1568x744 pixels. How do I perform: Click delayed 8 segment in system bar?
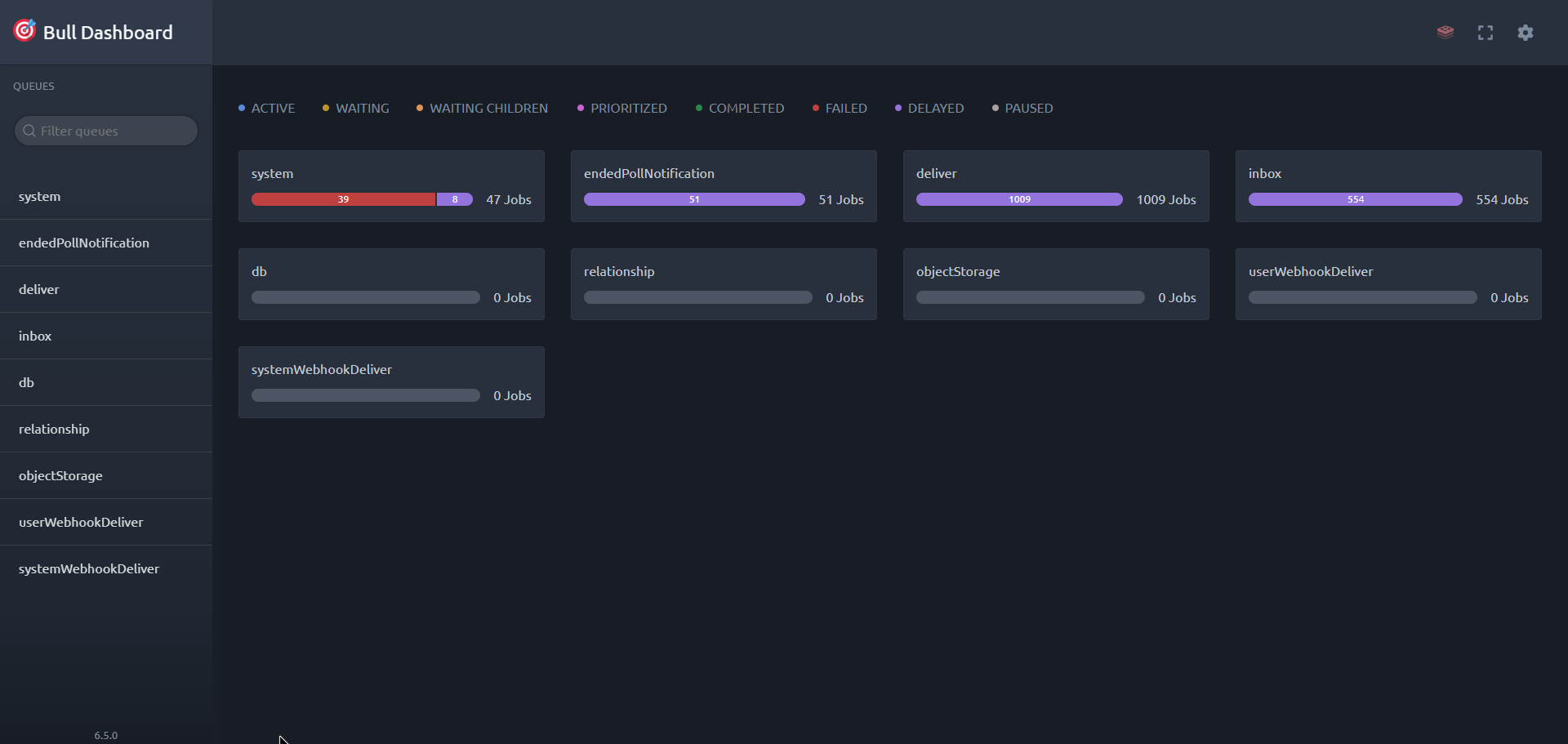click(455, 199)
